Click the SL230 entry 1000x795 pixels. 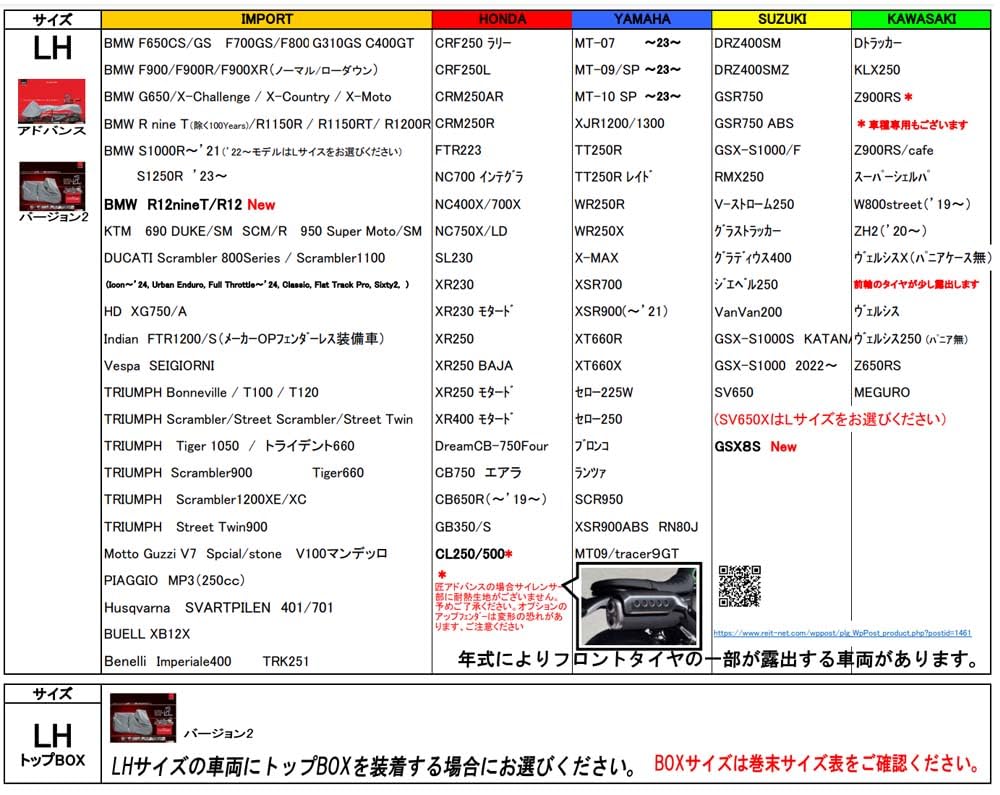(x=453, y=258)
